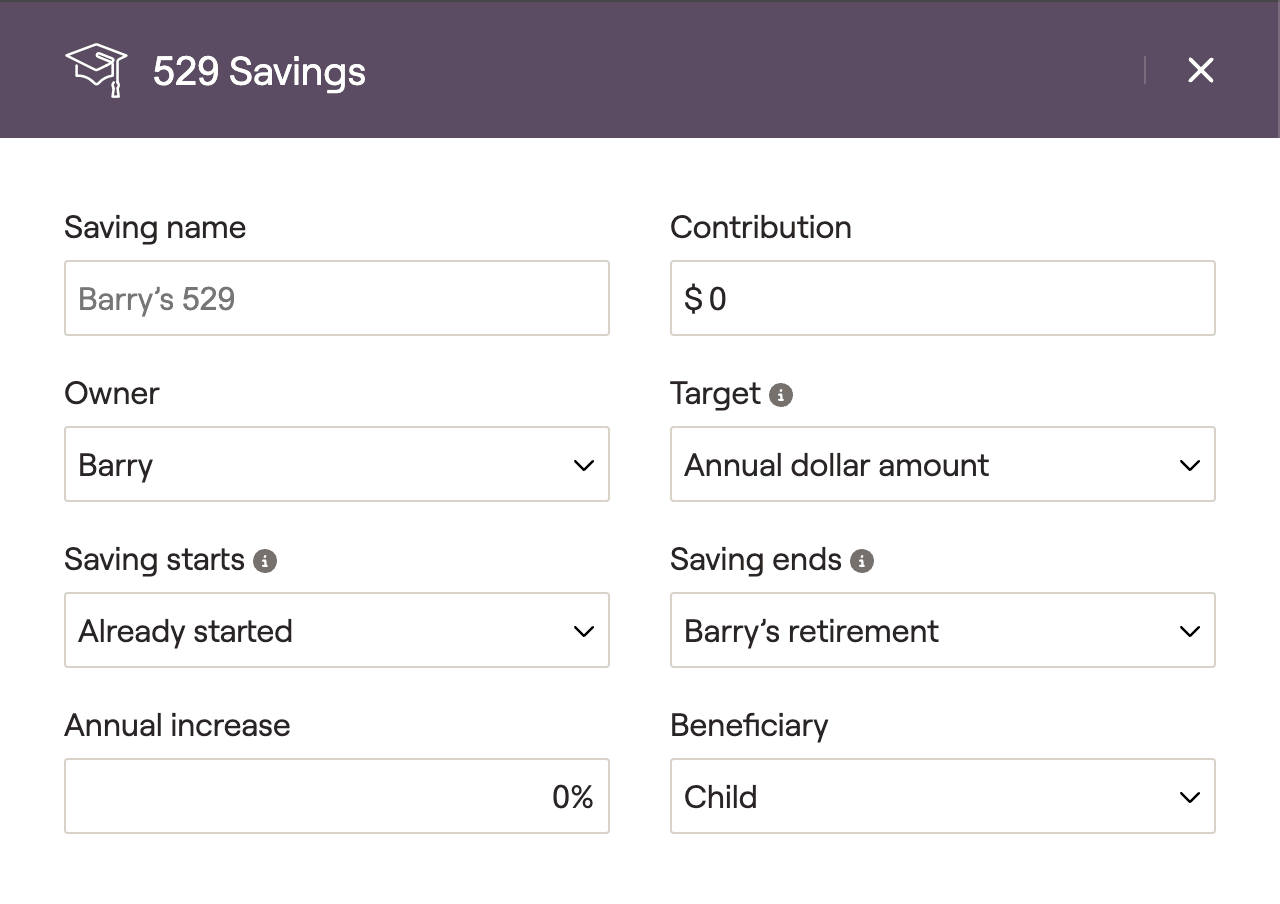This screenshot has width=1280, height=904.
Task: Click the Beneficiary label text
Action: coord(749,726)
